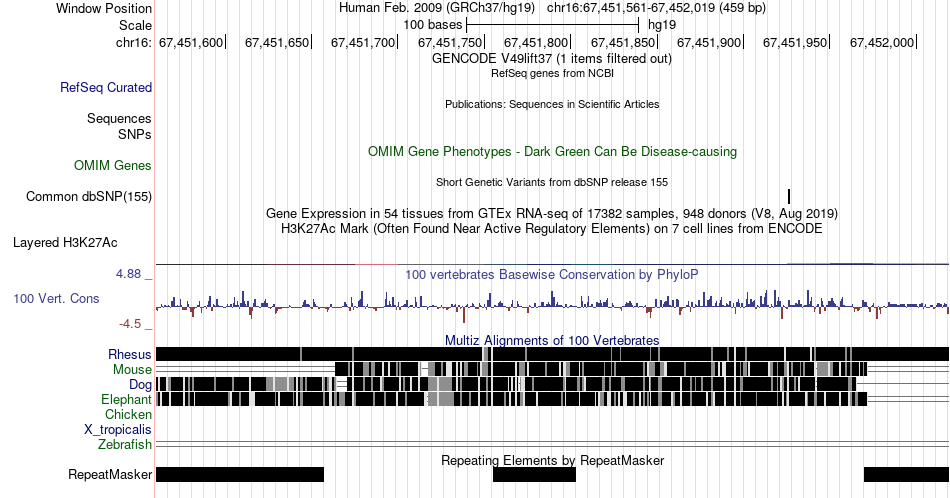Click the Window Position label

point(104,8)
